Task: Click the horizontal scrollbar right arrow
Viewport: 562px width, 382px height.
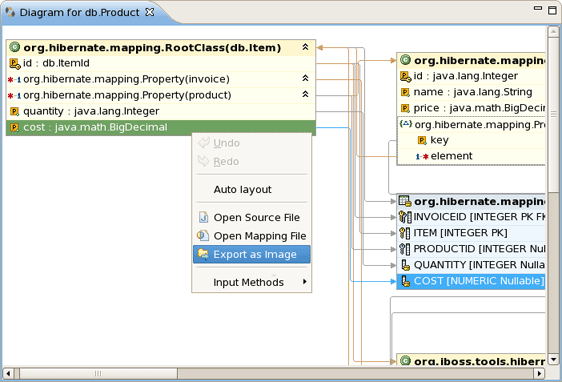Action: [x=539, y=373]
